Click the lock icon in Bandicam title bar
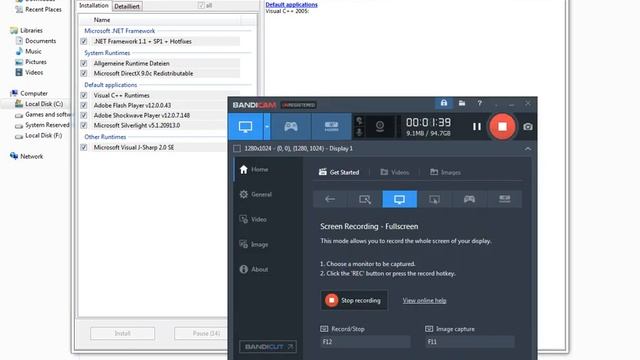This screenshot has width=640, height=360. [444, 103]
